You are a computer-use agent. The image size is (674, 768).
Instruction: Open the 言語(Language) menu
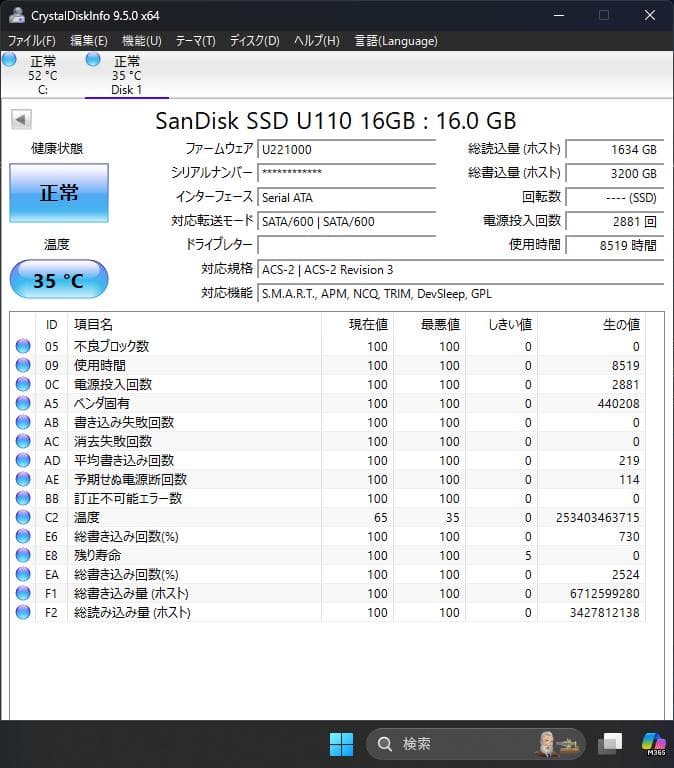click(x=396, y=41)
